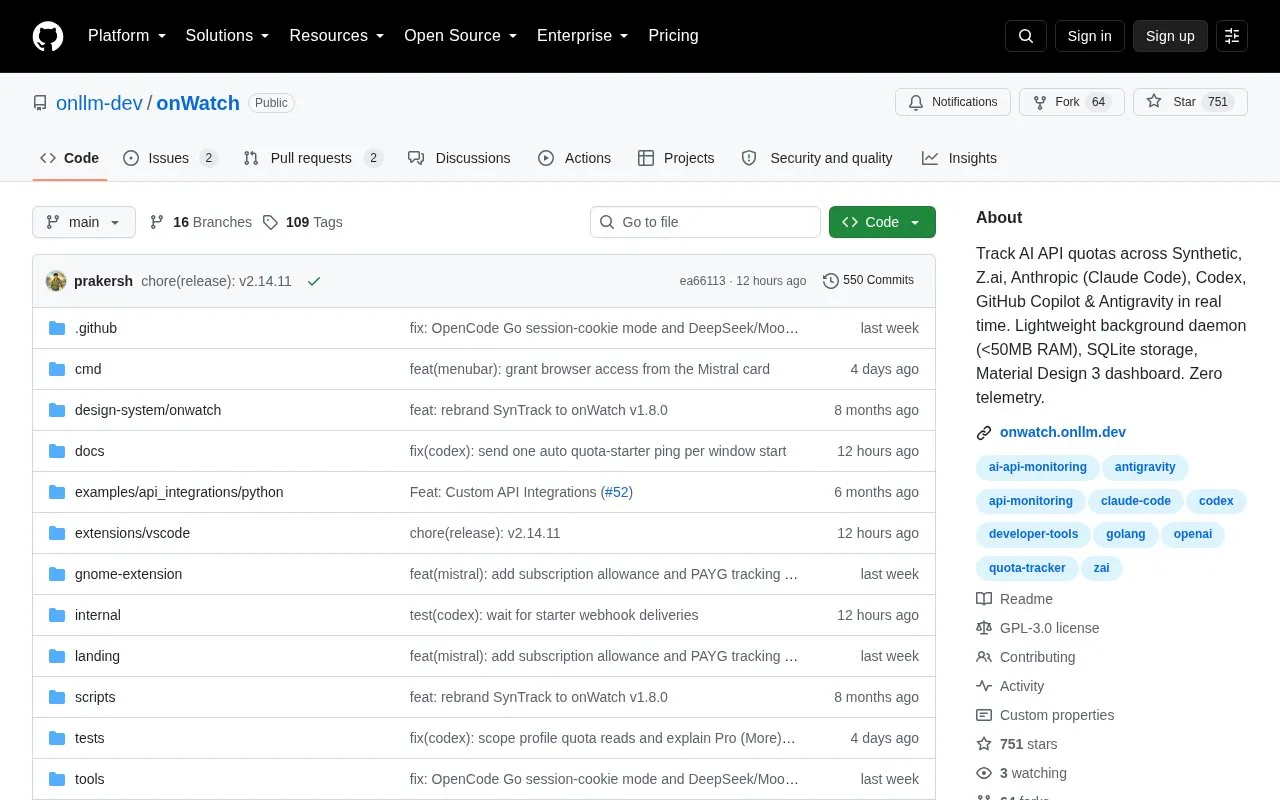Expand the Resources menu
This screenshot has width=1280, height=800.
(x=336, y=36)
